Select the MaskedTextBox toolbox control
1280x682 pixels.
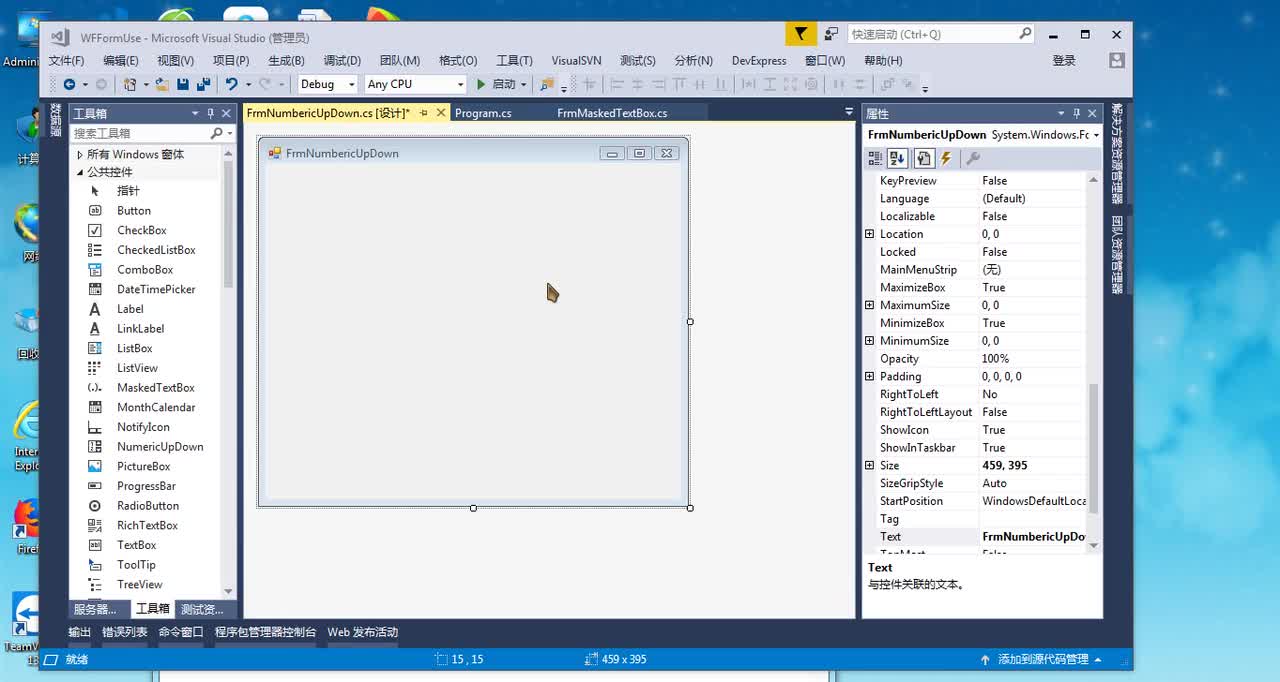coord(155,388)
